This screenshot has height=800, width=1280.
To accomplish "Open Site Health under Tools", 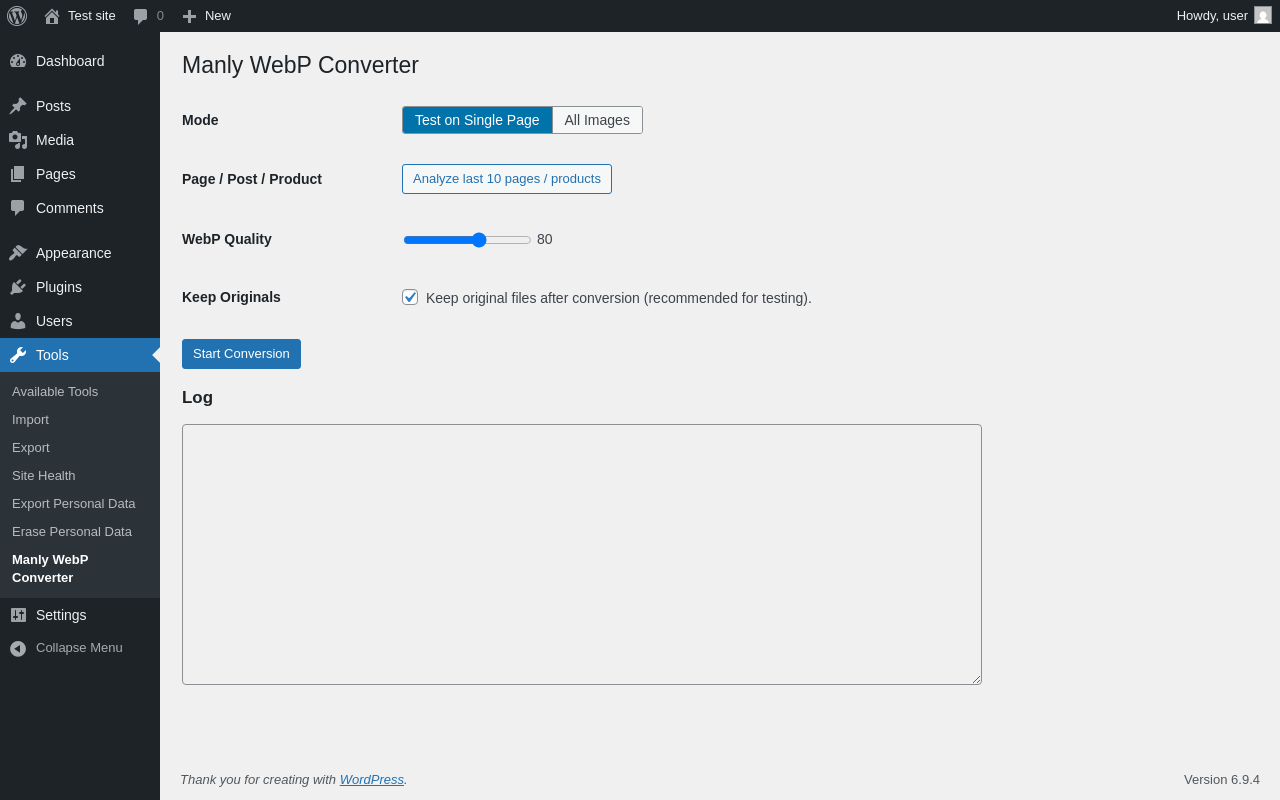I will [x=44, y=476].
